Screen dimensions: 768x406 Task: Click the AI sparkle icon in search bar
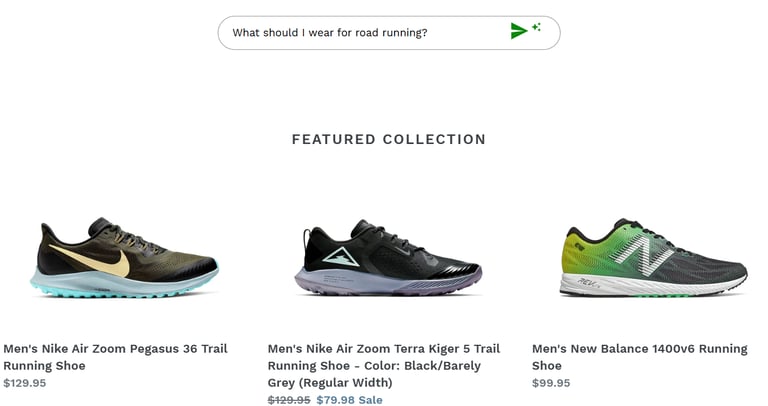tap(537, 27)
